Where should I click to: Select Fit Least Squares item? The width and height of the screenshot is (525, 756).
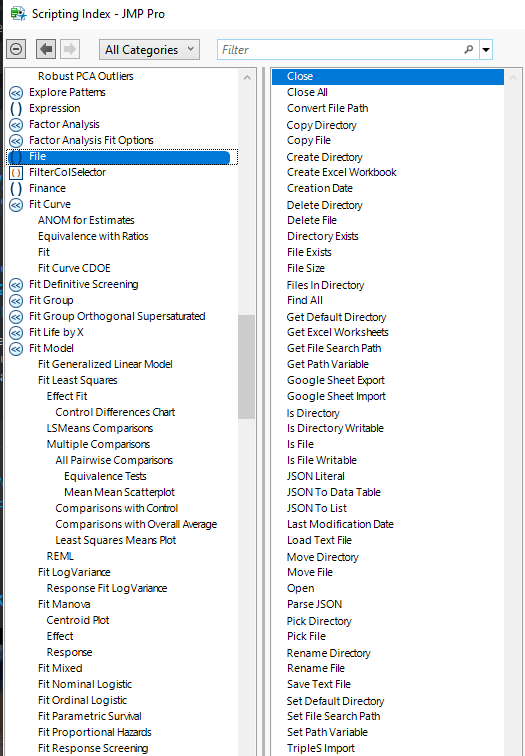78,380
